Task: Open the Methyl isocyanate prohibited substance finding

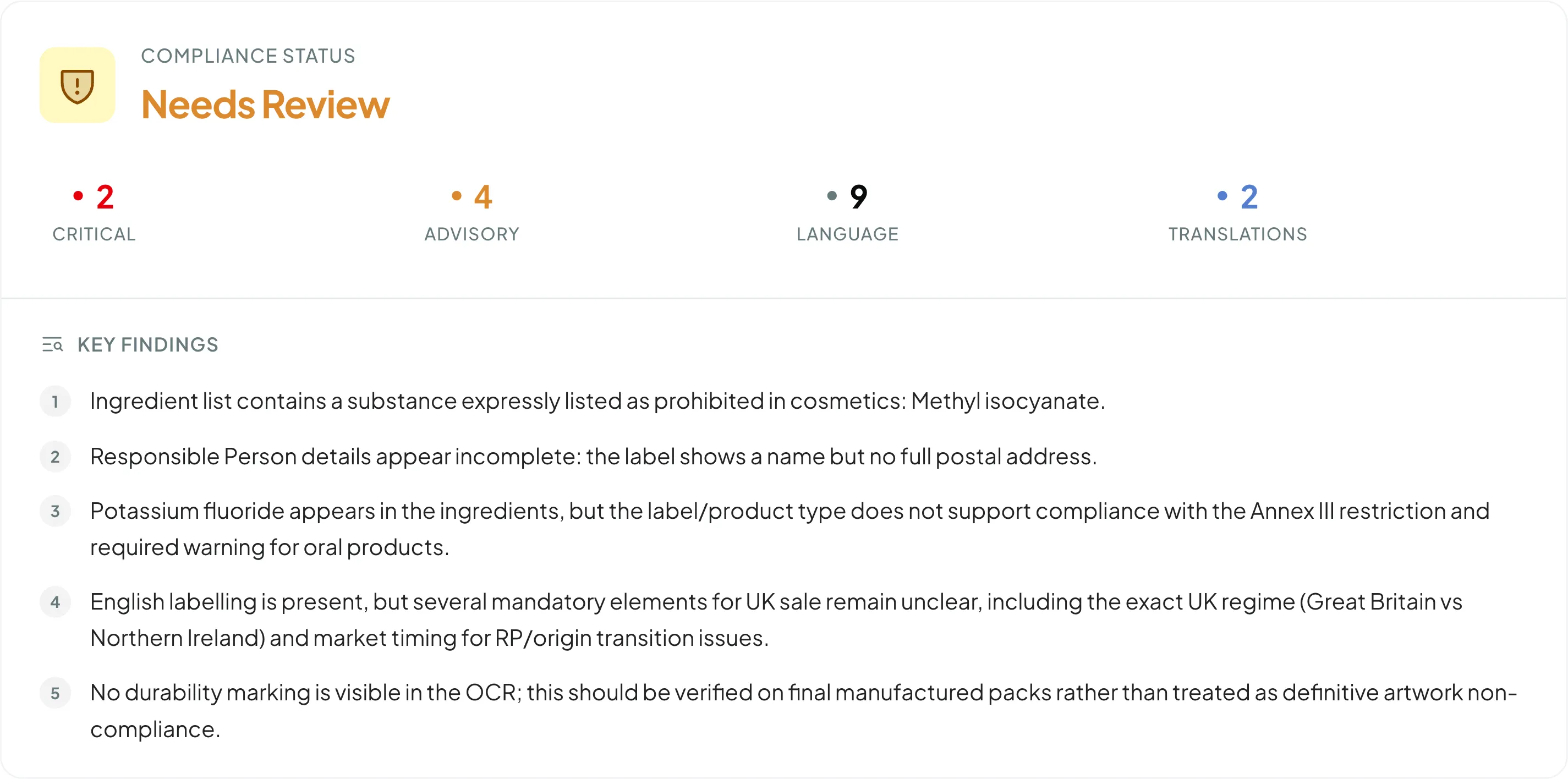Action: coord(596,401)
